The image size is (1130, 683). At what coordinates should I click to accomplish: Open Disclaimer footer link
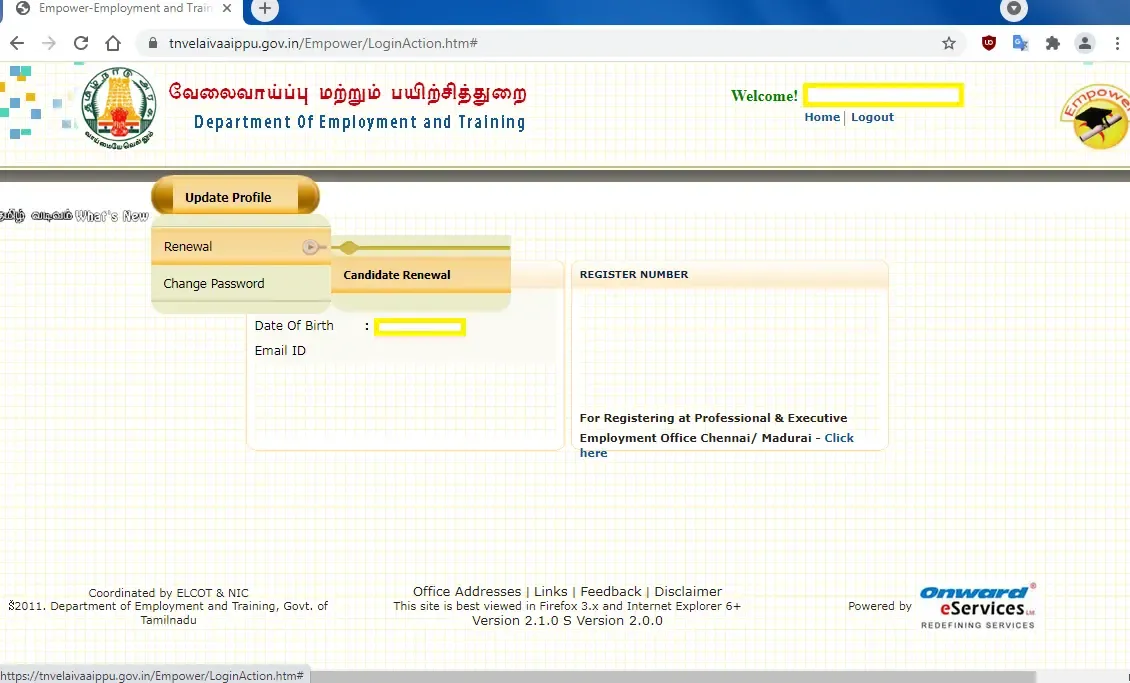[688, 592]
